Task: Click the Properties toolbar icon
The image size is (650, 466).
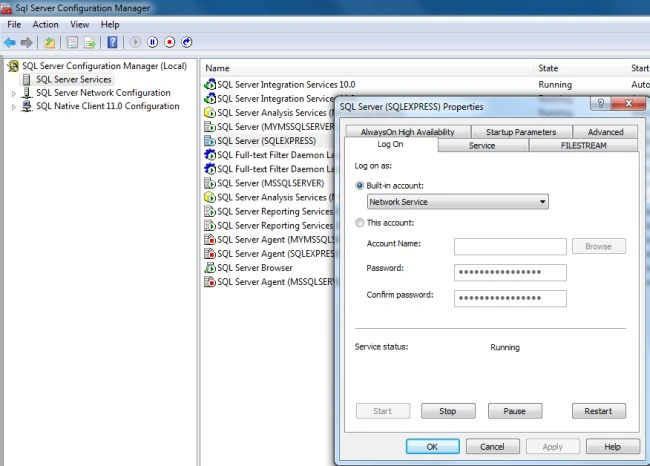Action: tap(72, 42)
